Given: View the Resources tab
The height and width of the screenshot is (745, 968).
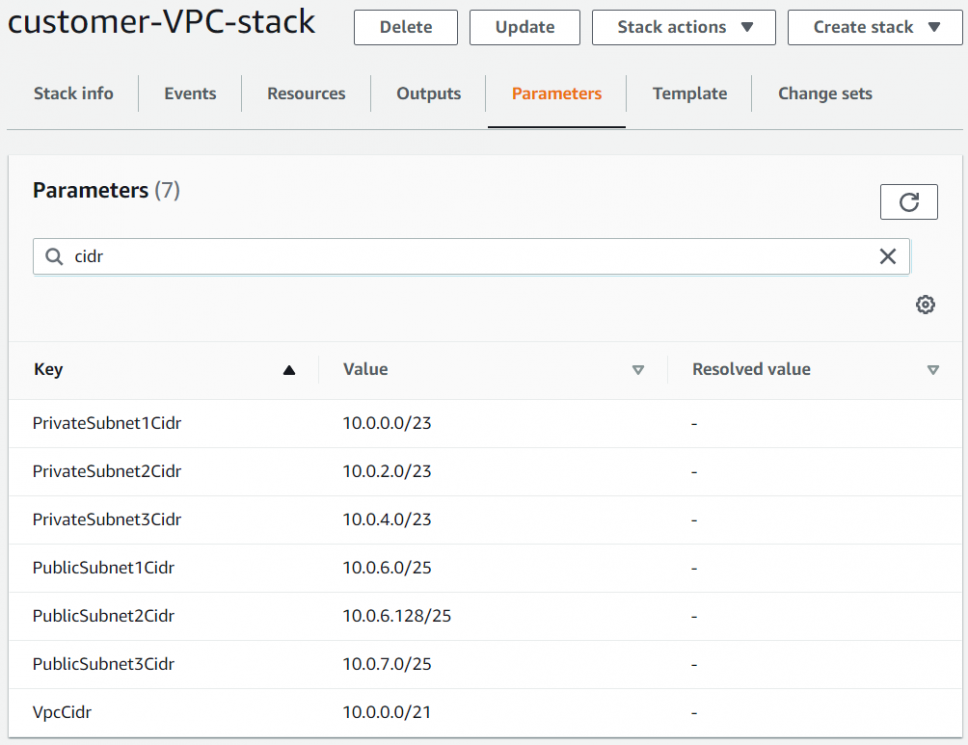Looking at the screenshot, I should (x=305, y=93).
